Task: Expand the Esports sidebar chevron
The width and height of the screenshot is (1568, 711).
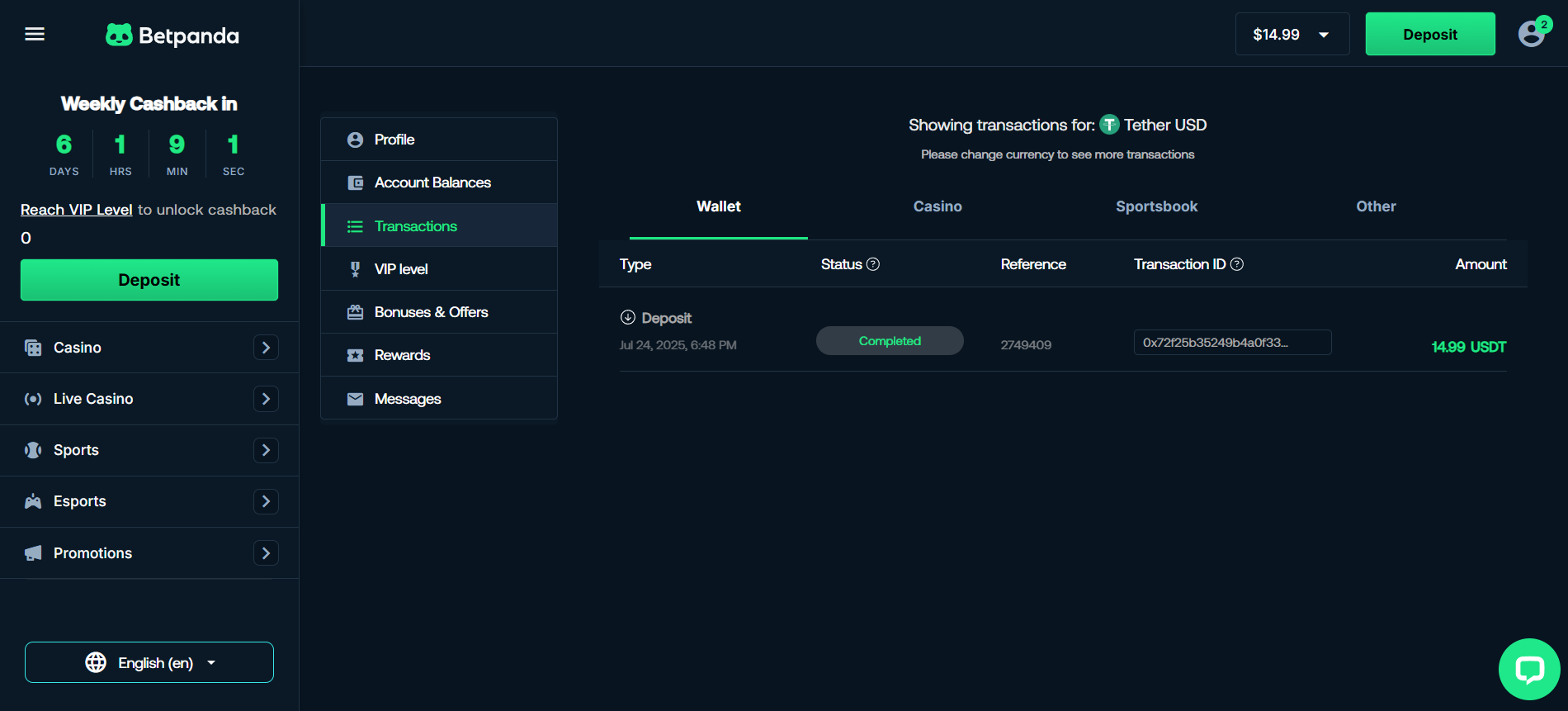Action: 266,501
